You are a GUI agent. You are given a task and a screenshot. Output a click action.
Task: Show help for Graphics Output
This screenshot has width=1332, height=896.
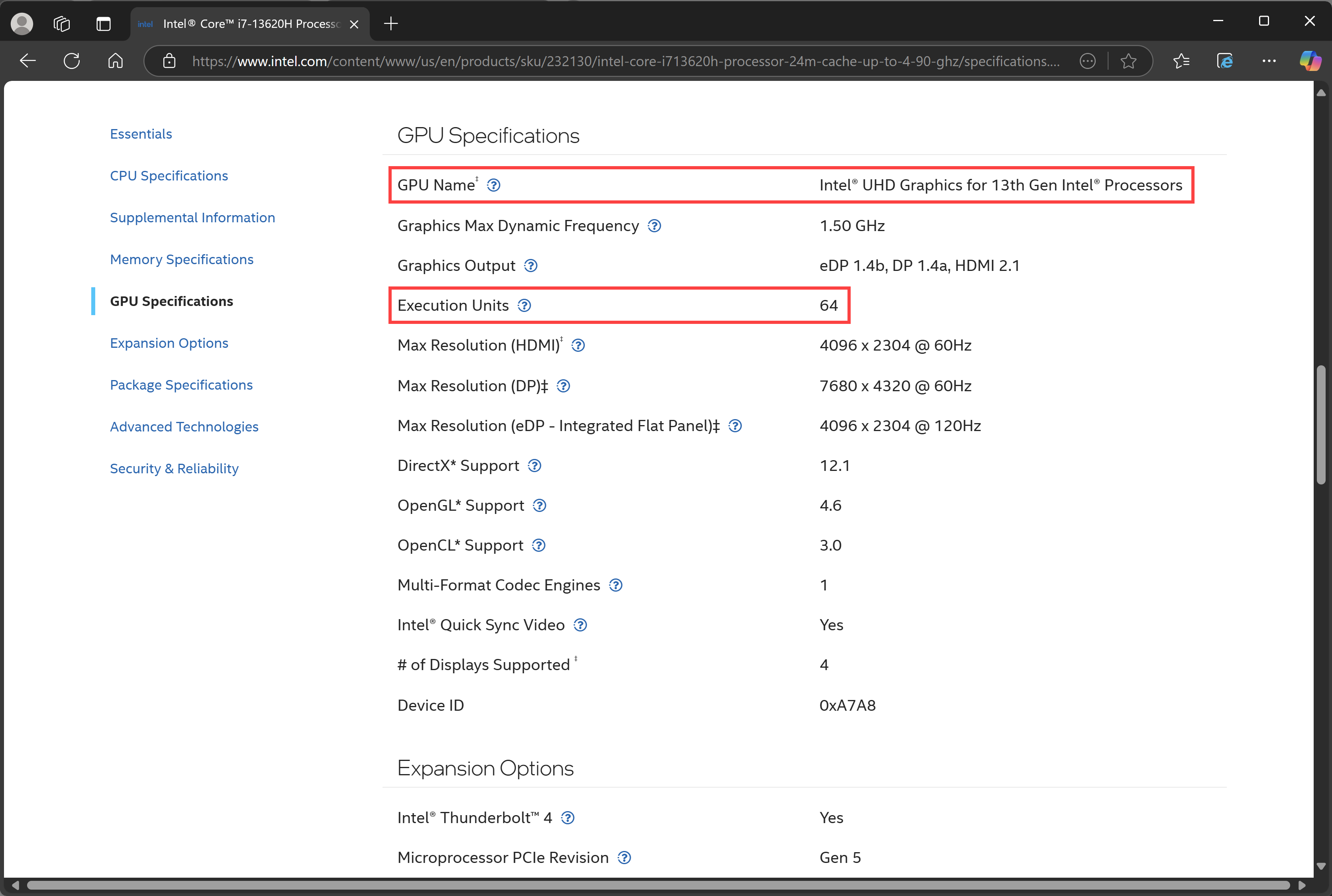pos(531,266)
